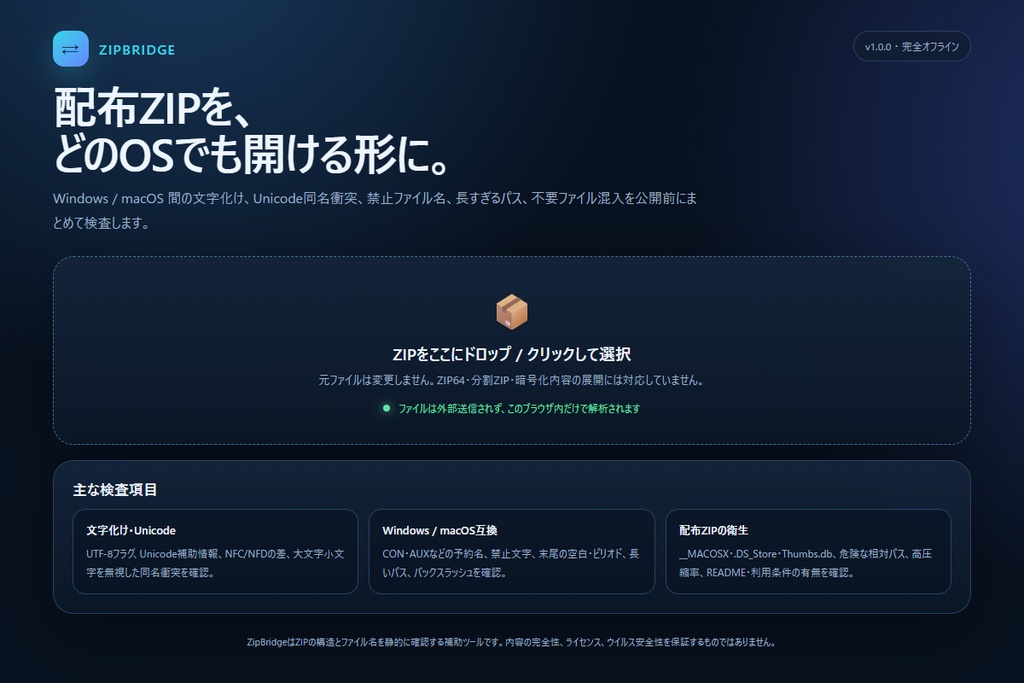Click the v1.0.0 完全オフライン badge
This screenshot has width=1024, height=683.
pyautogui.click(x=912, y=46)
